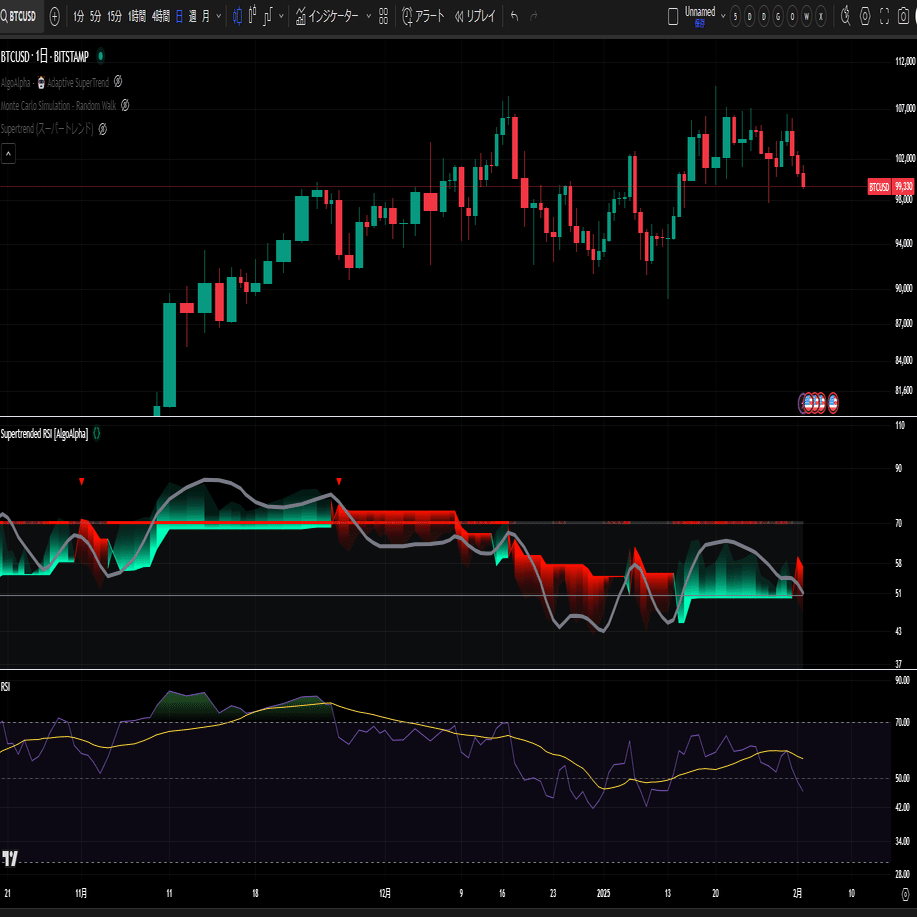
Task: Click the 2025 label on time axis
Action: (x=604, y=893)
